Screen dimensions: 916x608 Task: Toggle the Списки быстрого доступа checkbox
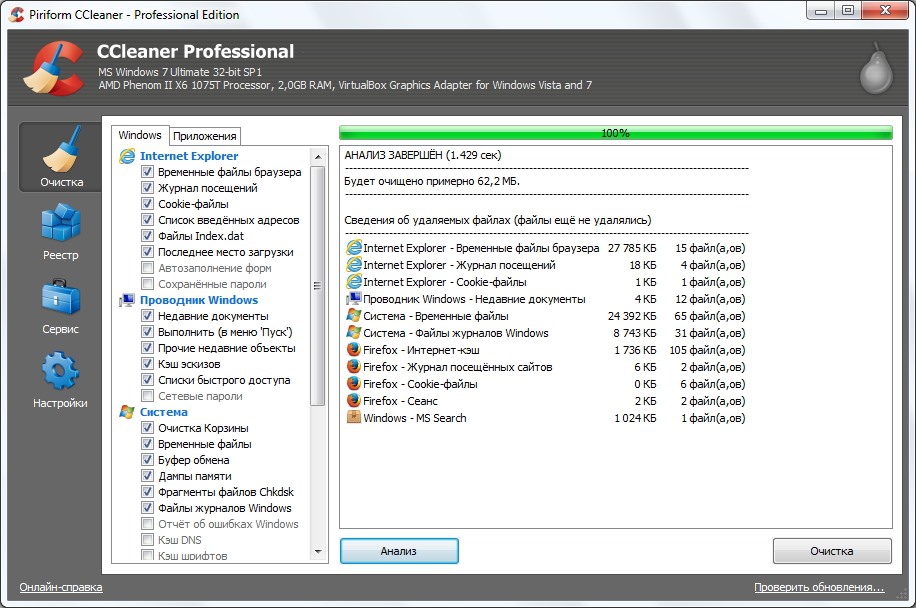click(x=148, y=380)
